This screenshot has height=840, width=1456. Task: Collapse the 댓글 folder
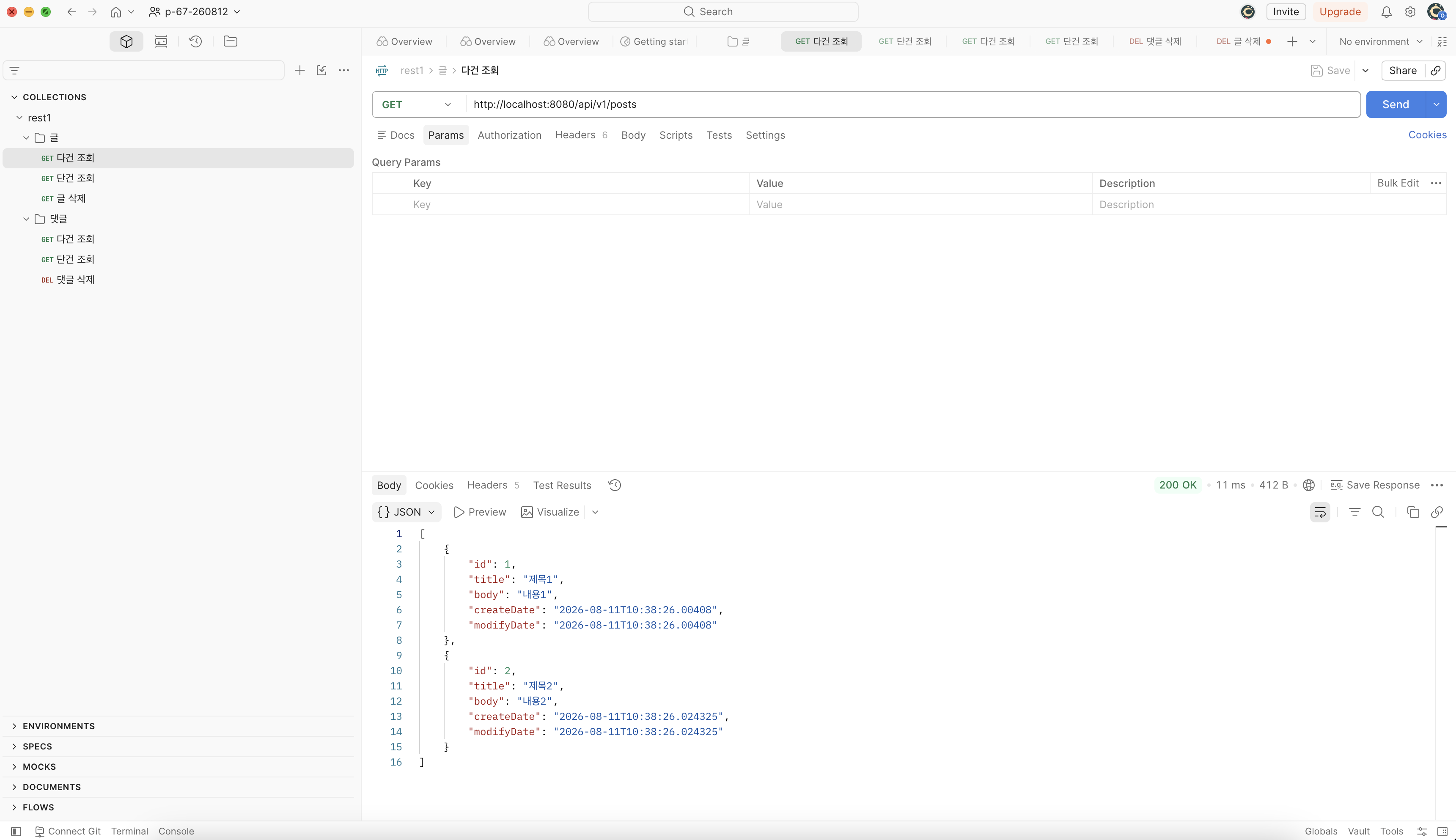click(27, 219)
